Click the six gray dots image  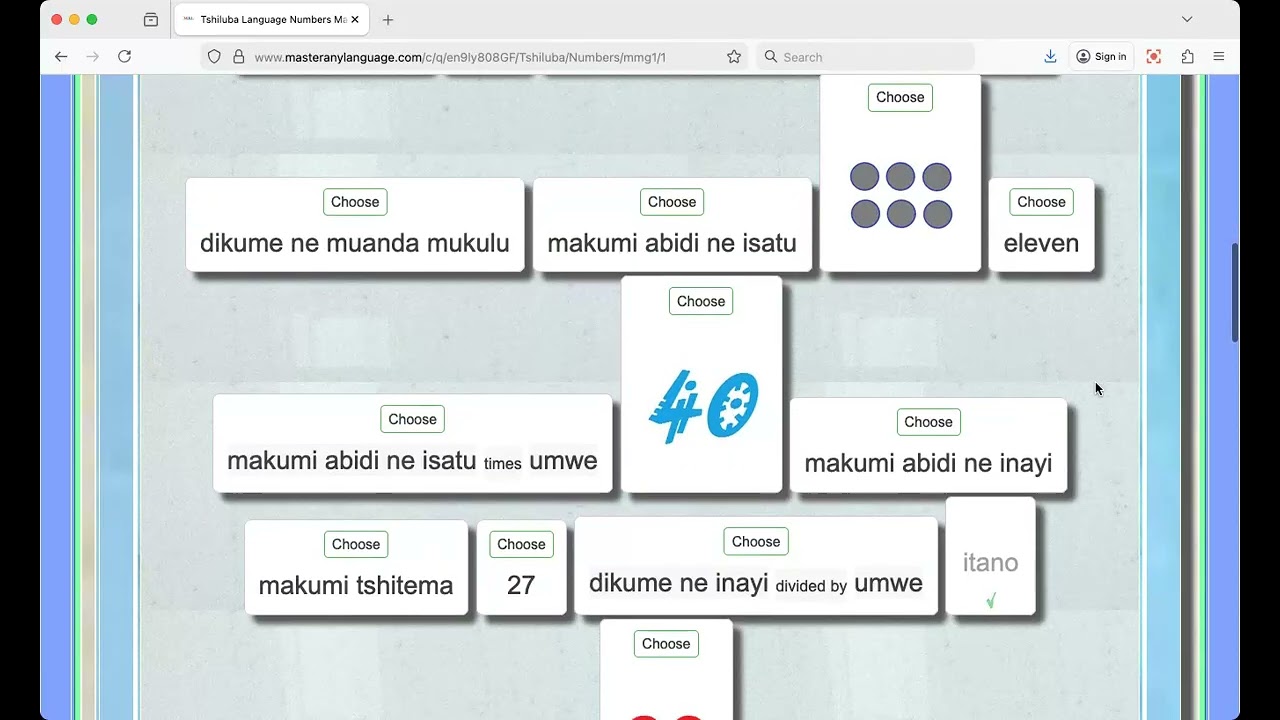pyautogui.click(x=901, y=195)
